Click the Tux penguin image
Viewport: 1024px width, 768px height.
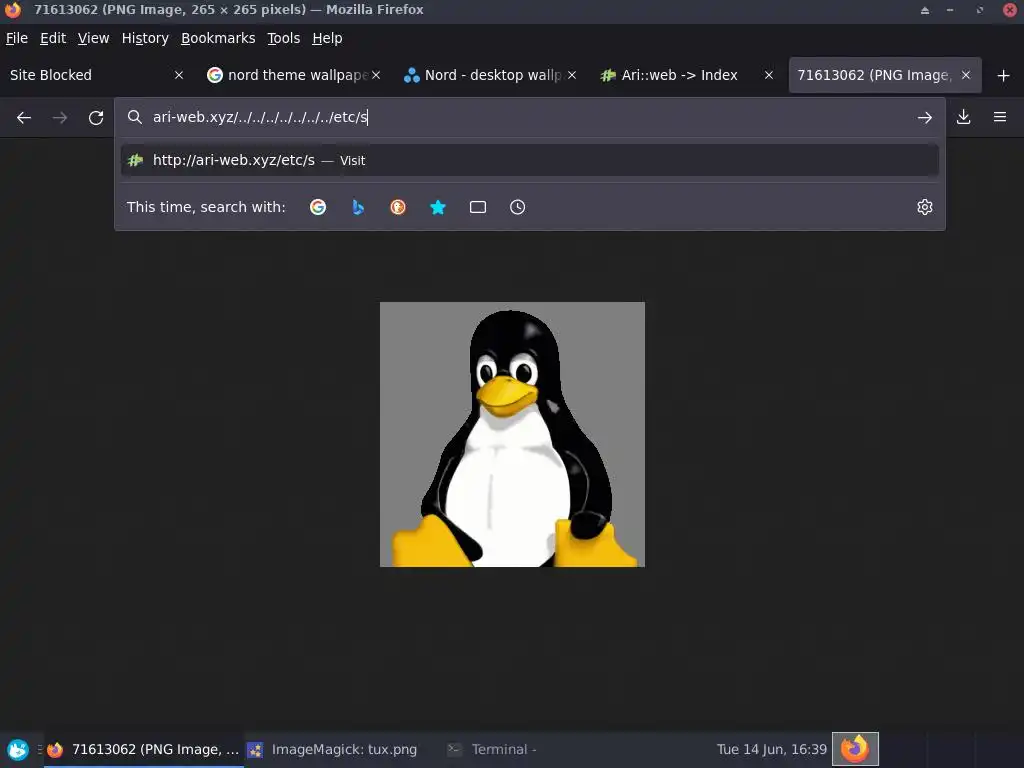[512, 434]
